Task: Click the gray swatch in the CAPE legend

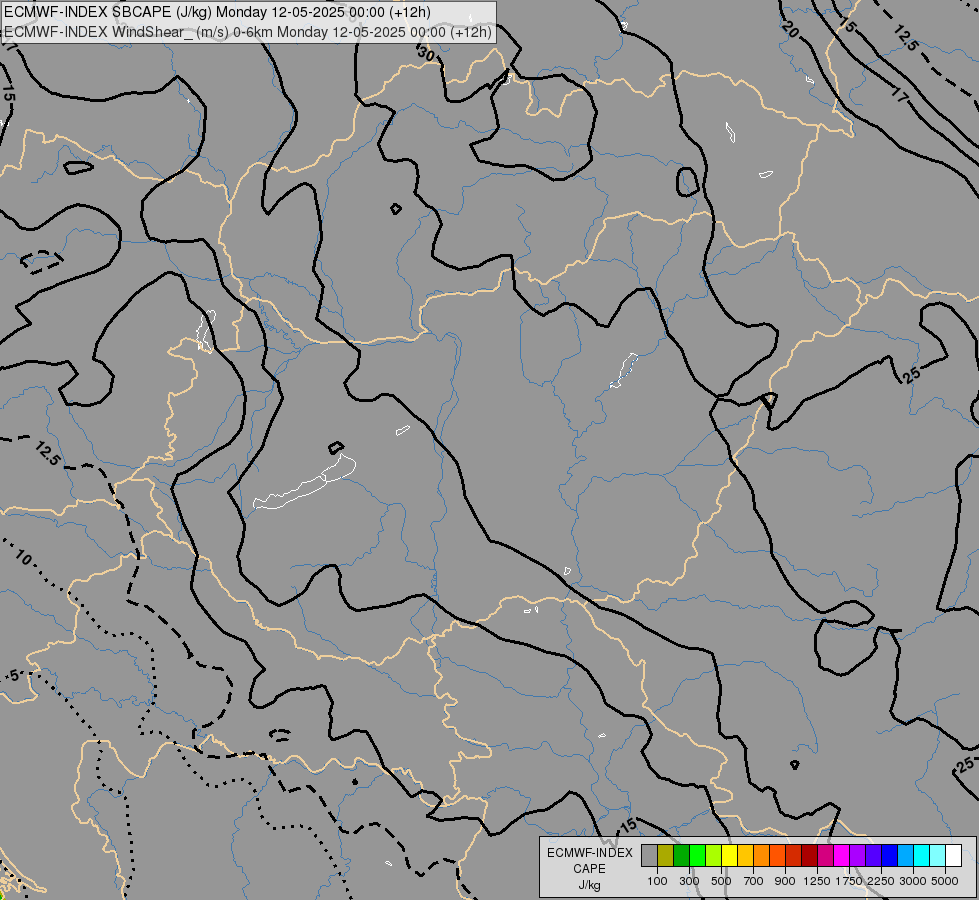Action: (649, 856)
